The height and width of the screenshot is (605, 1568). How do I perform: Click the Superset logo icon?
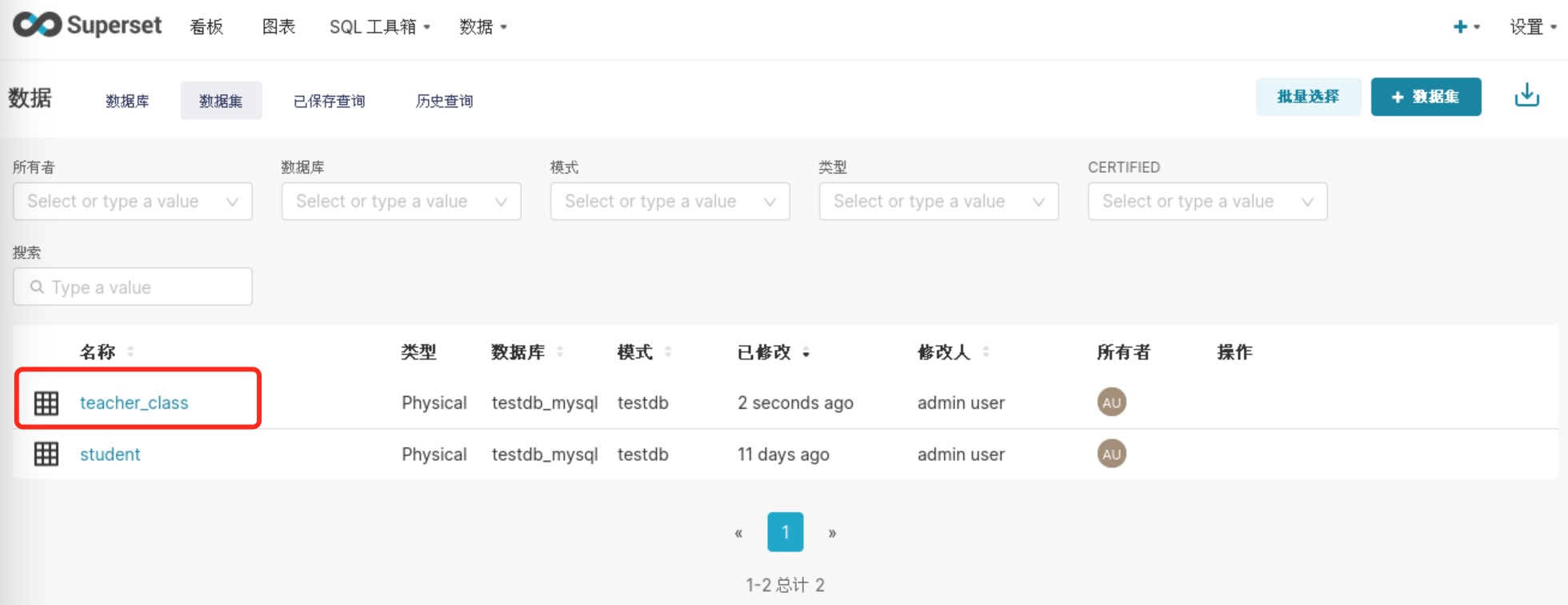click(x=37, y=26)
